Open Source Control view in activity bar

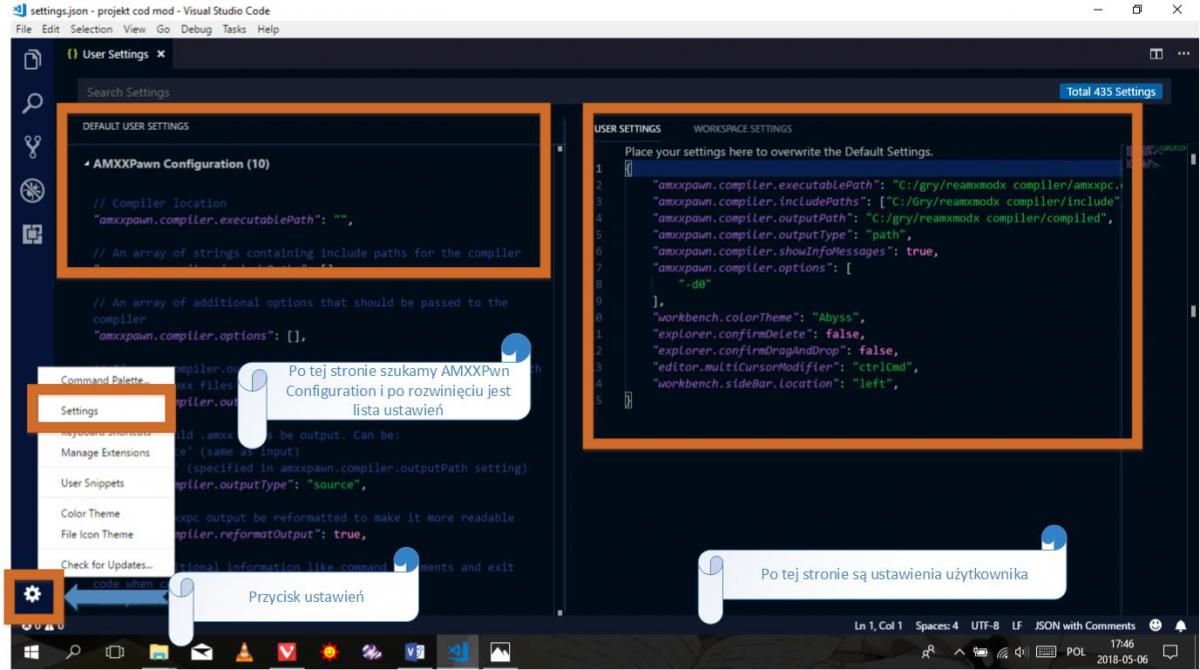33,147
